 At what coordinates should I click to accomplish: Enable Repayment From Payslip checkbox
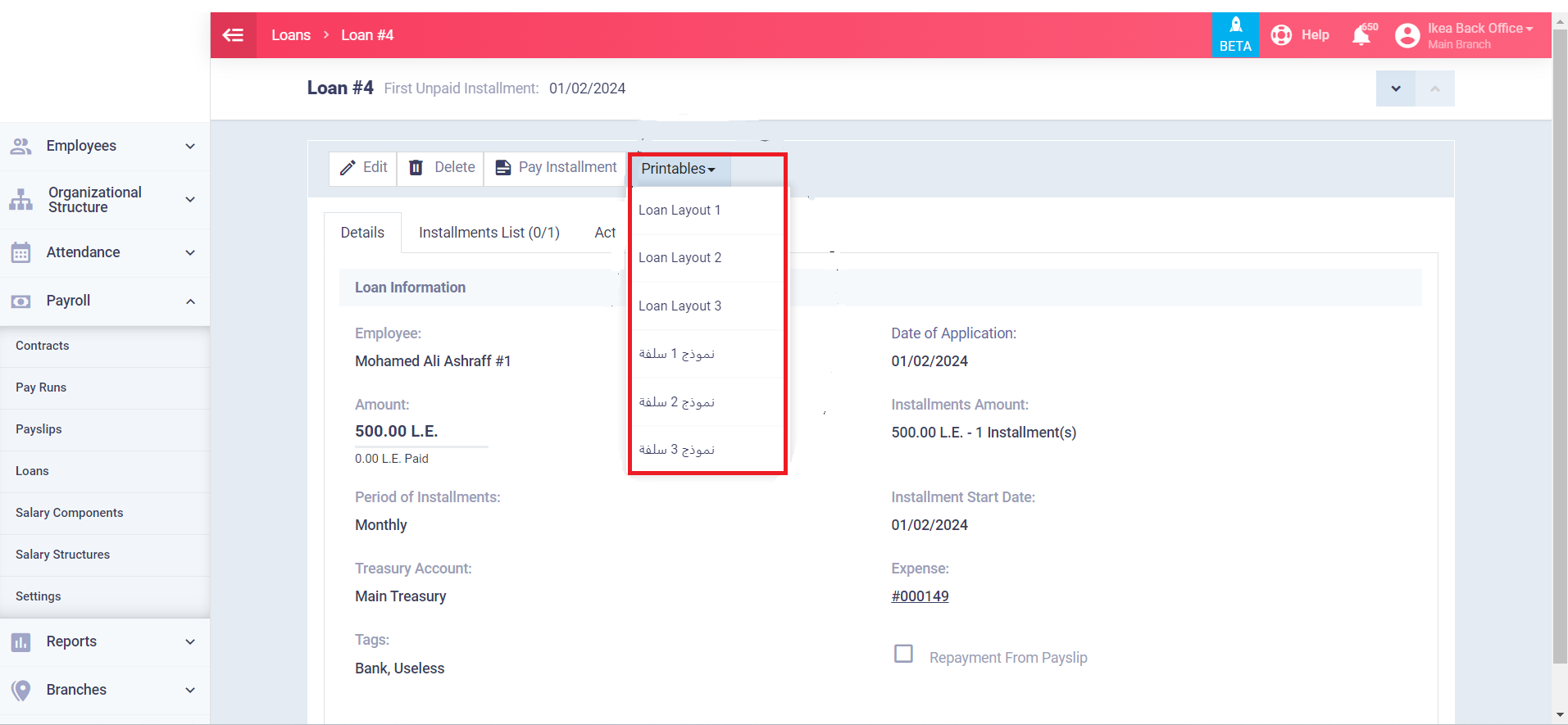(x=903, y=654)
